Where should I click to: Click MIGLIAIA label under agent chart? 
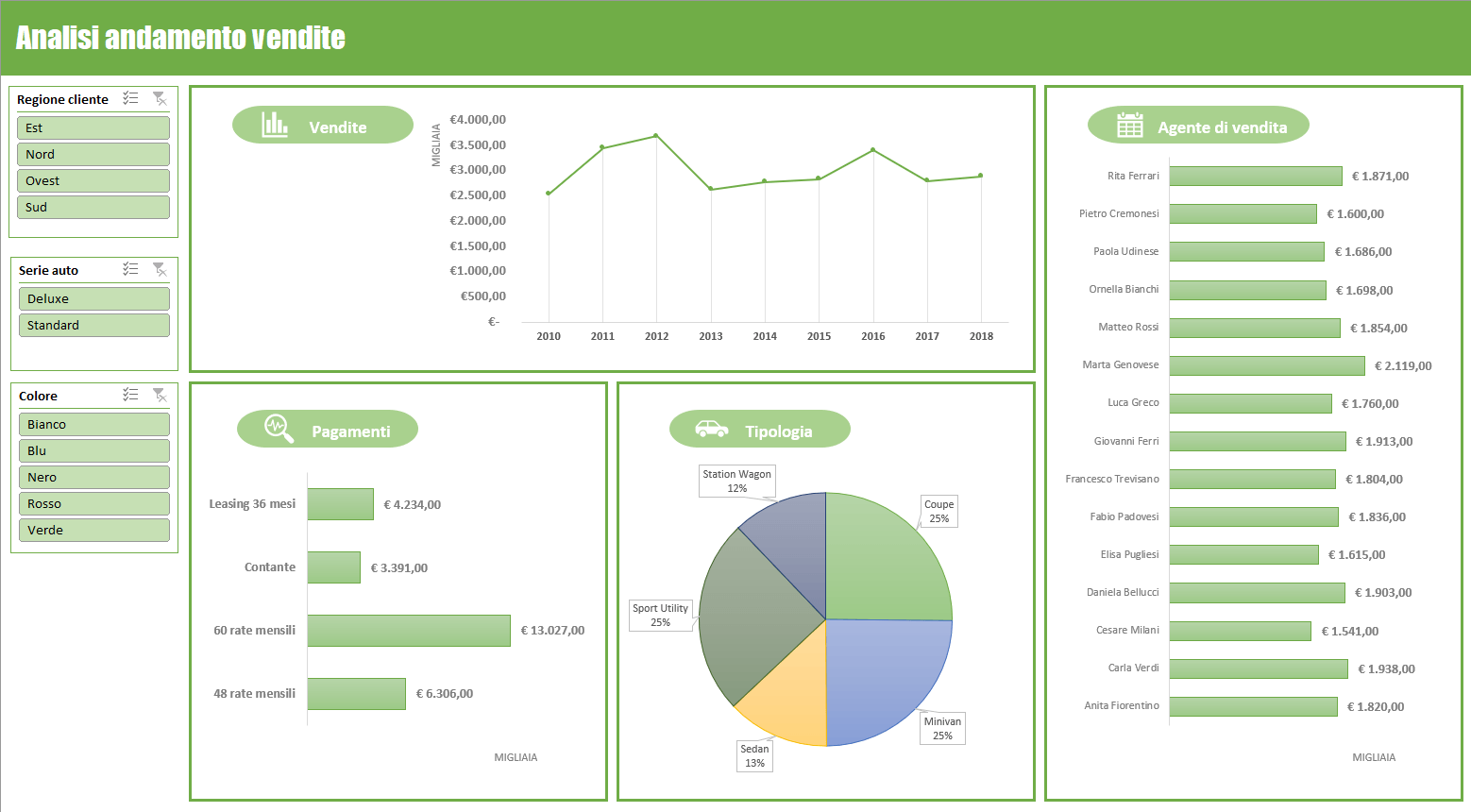point(1374,757)
